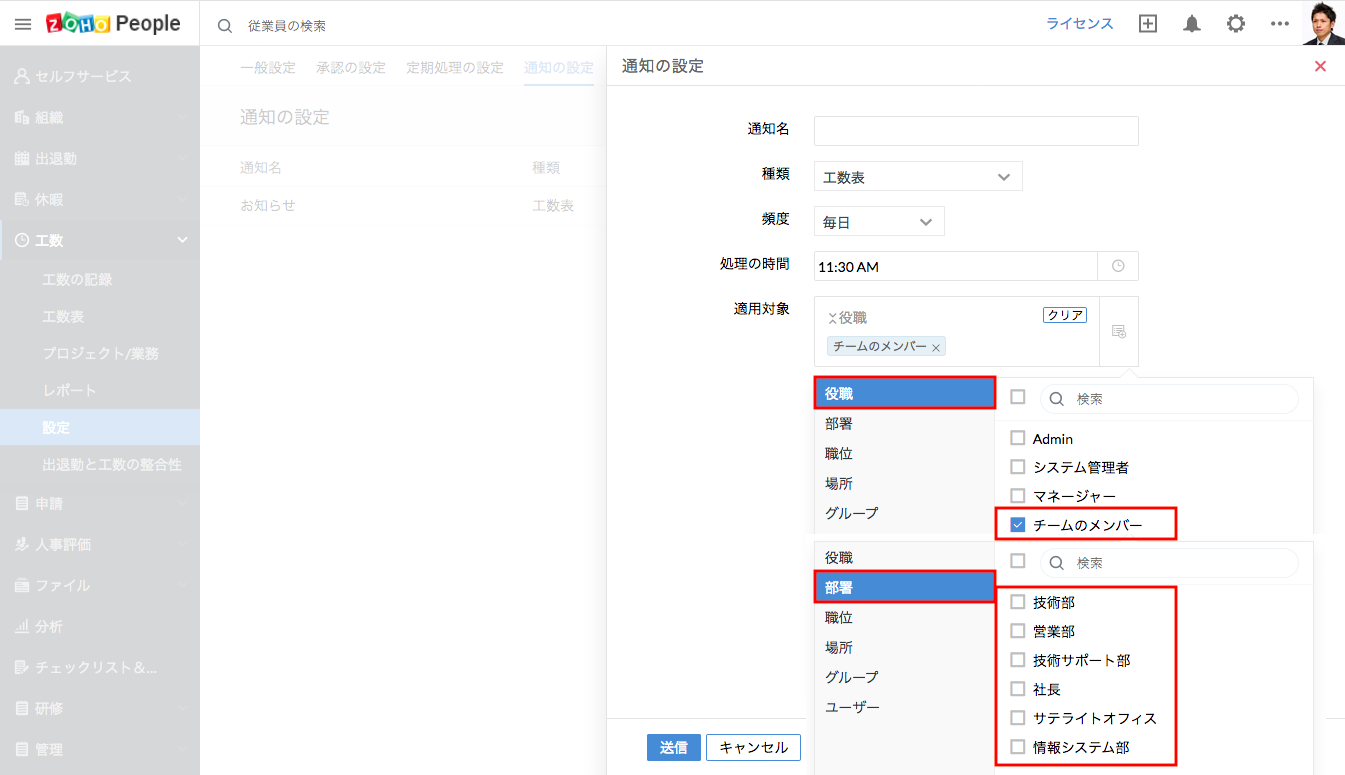Open the hamburger menu icon

tap(23, 24)
